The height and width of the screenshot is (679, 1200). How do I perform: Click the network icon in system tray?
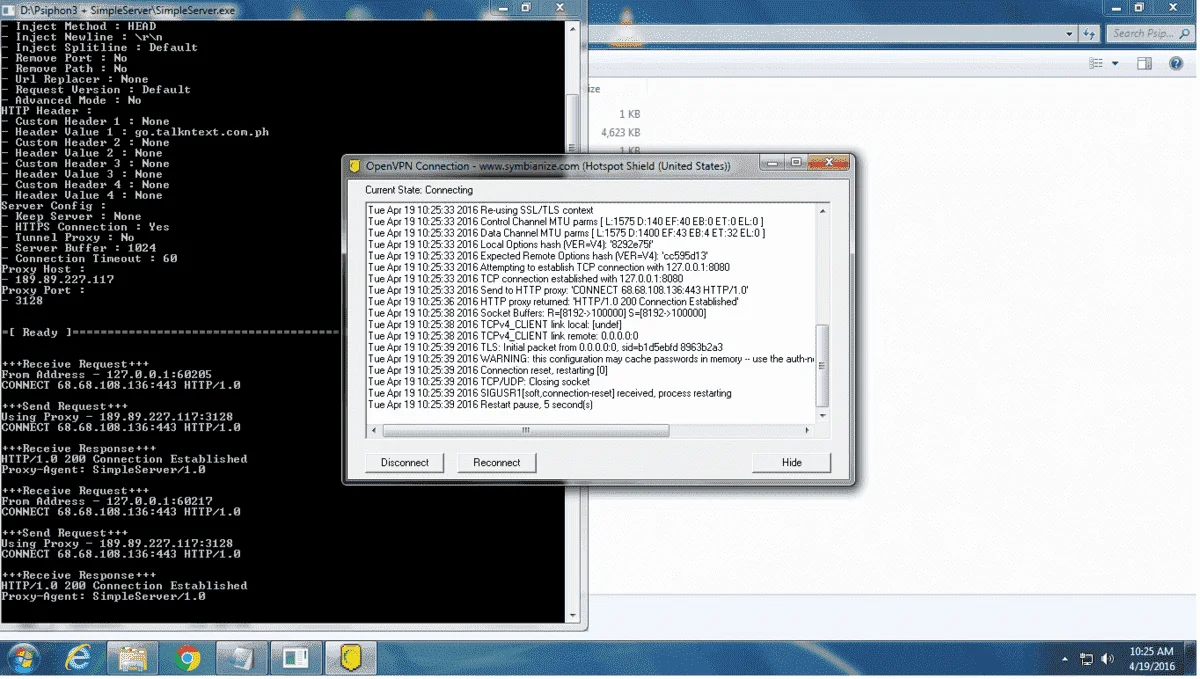pyautogui.click(x=1087, y=659)
